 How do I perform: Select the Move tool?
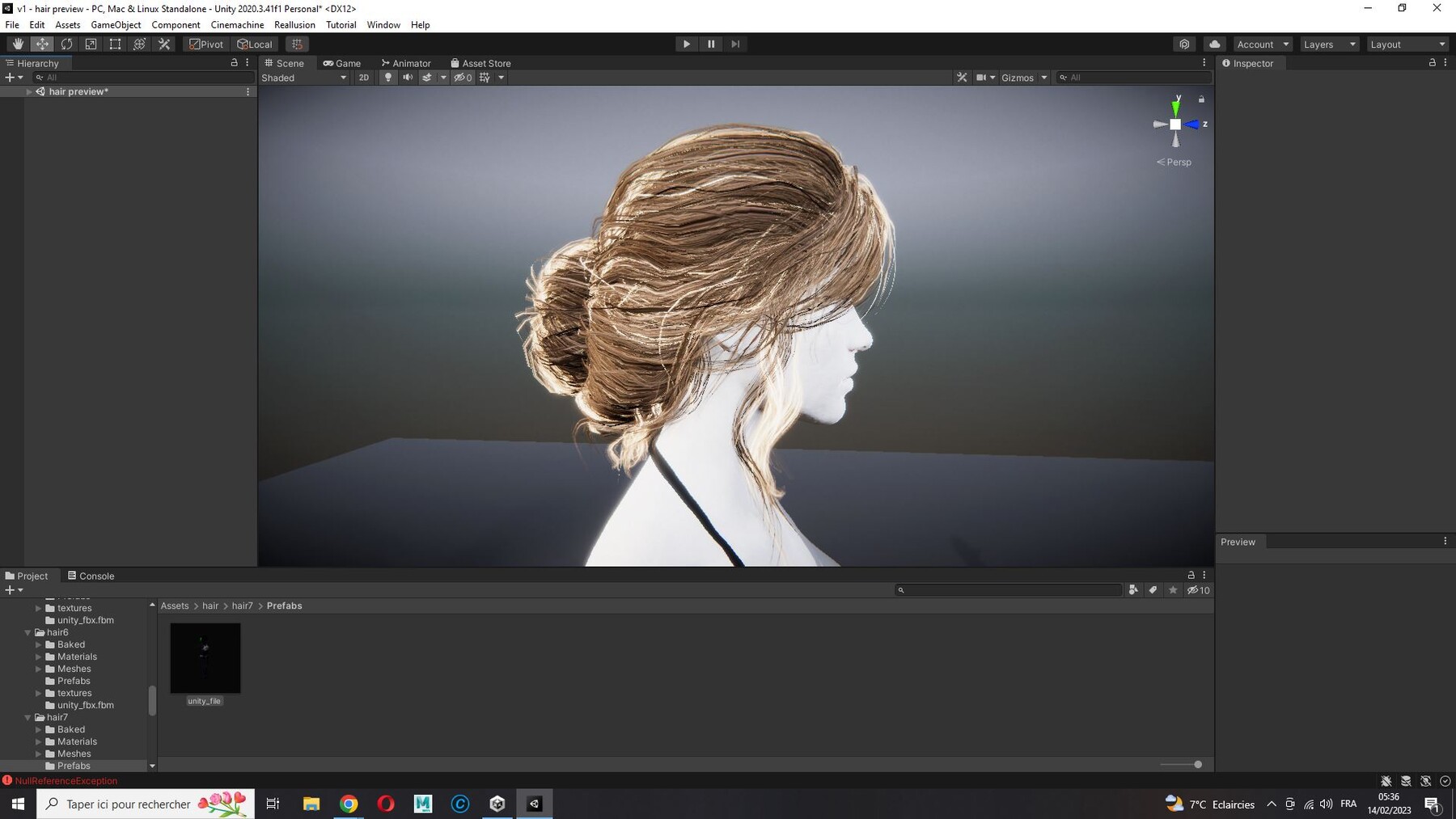pos(42,44)
